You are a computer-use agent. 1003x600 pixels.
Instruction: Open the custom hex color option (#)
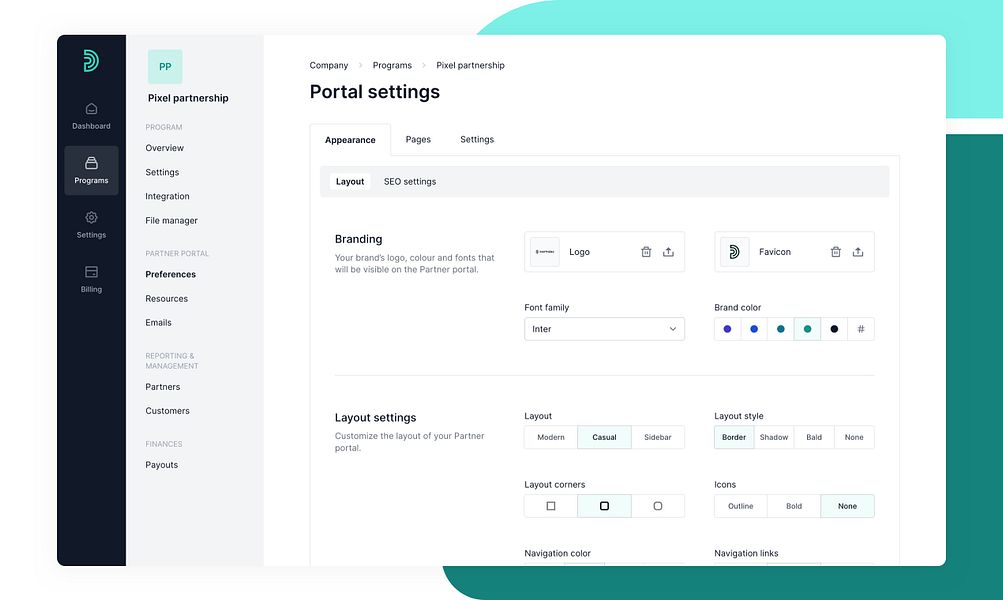(861, 329)
